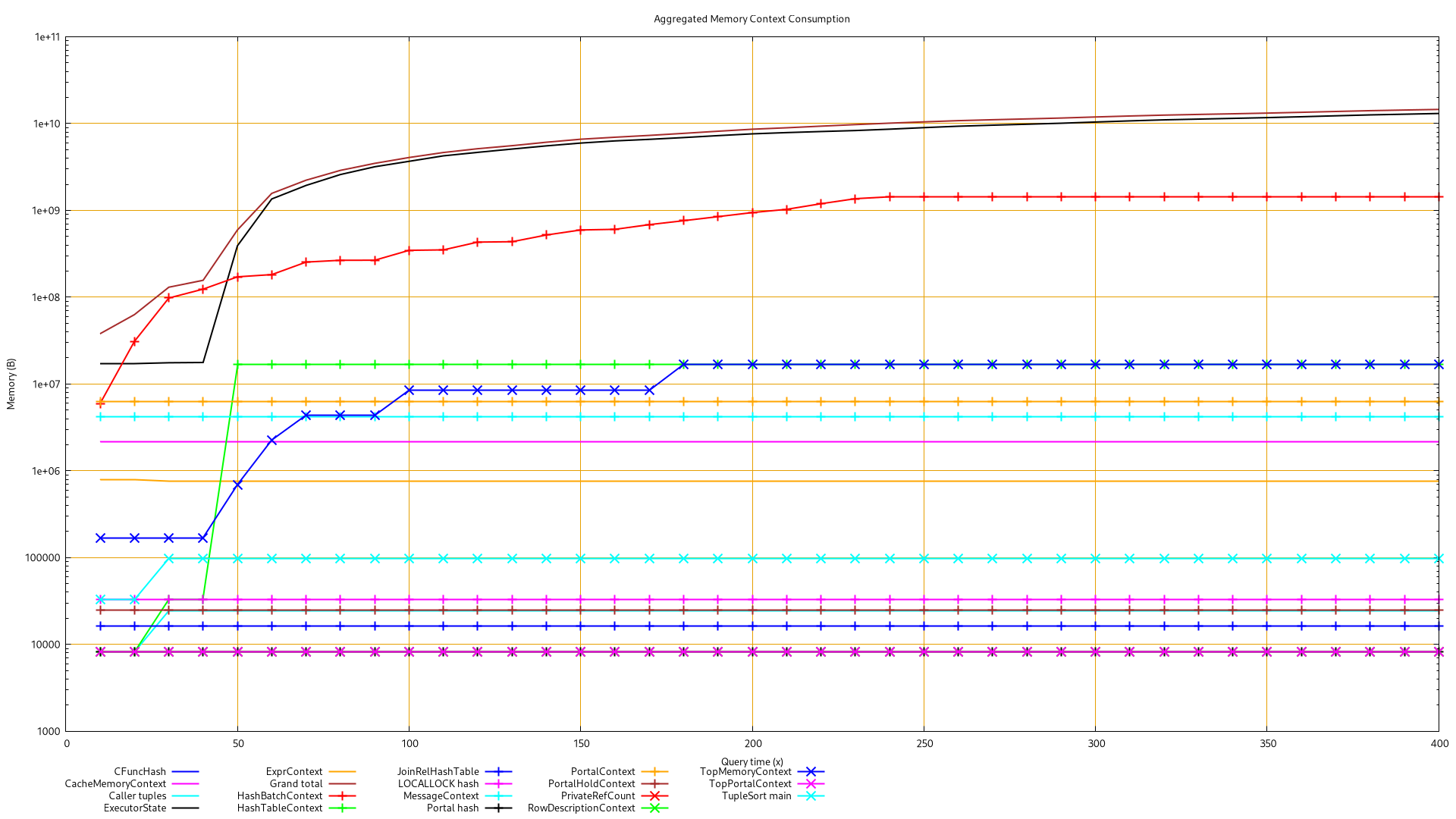1456x819 pixels.
Task: Click the HashBatchContext red plus legend marker
Action: coord(342,795)
